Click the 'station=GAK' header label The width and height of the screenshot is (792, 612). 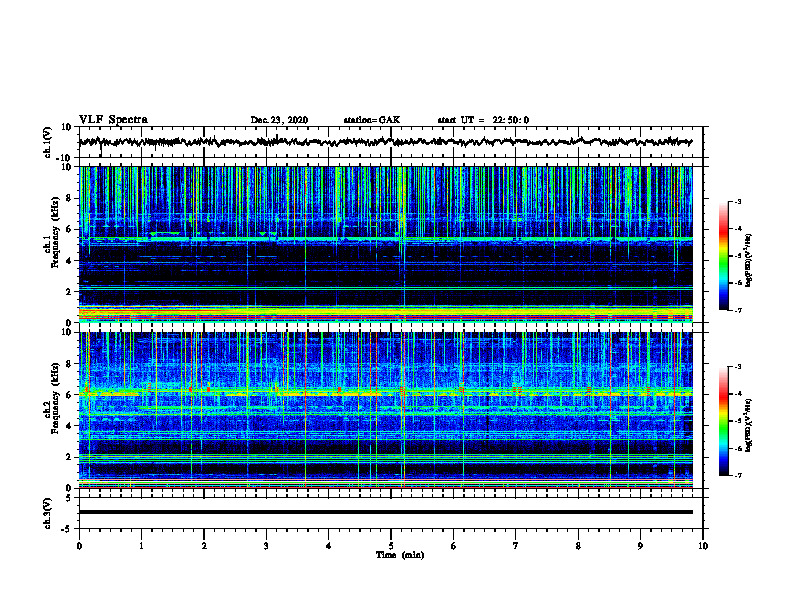click(372, 120)
